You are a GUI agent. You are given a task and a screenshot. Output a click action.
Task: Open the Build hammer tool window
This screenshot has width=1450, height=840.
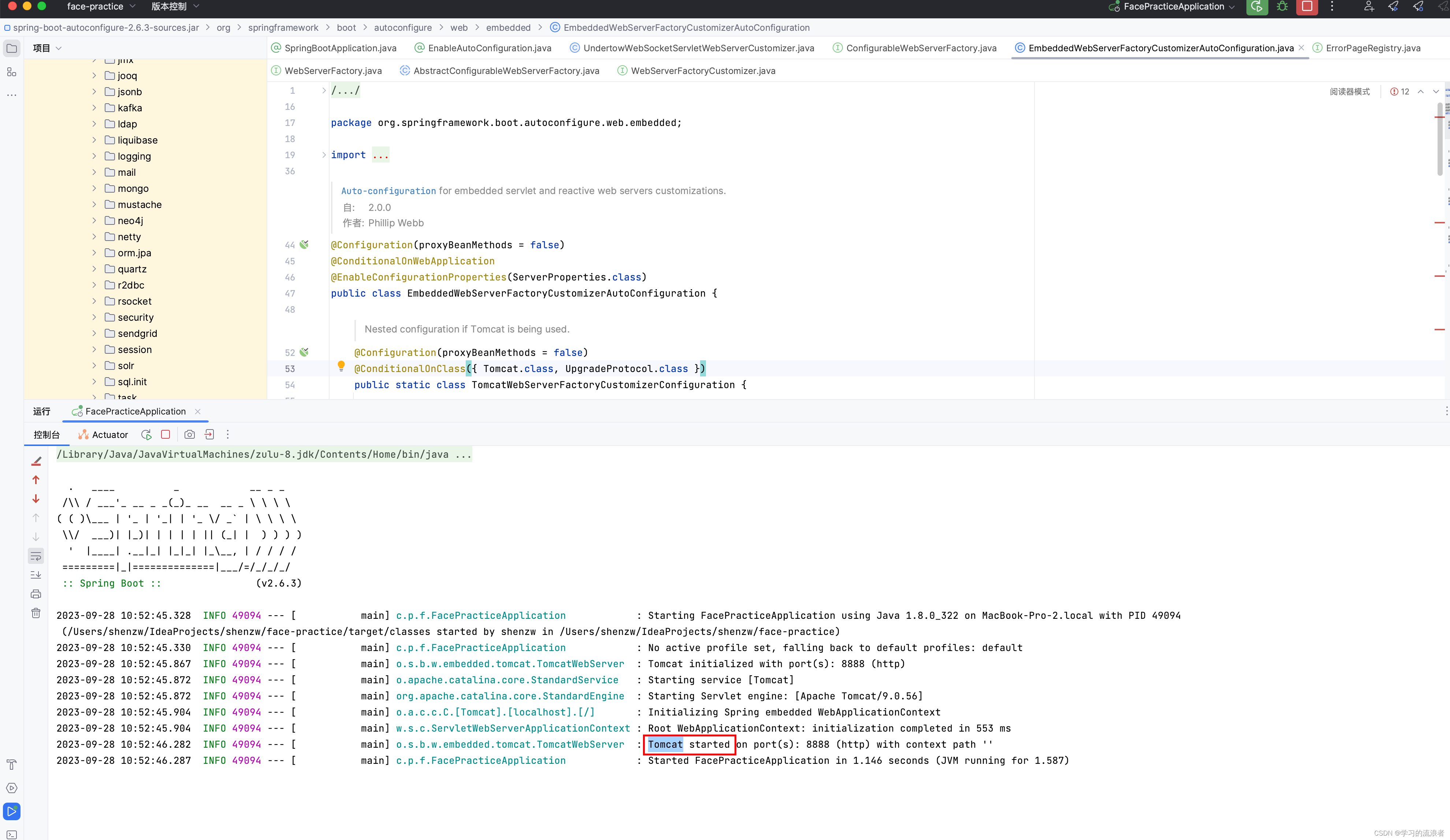click(11, 765)
